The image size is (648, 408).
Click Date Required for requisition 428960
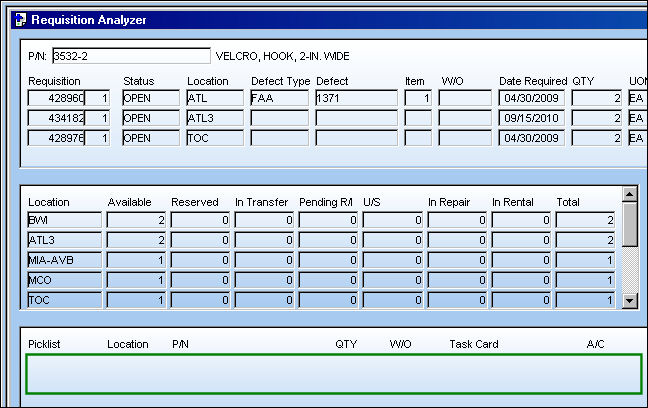[531, 98]
